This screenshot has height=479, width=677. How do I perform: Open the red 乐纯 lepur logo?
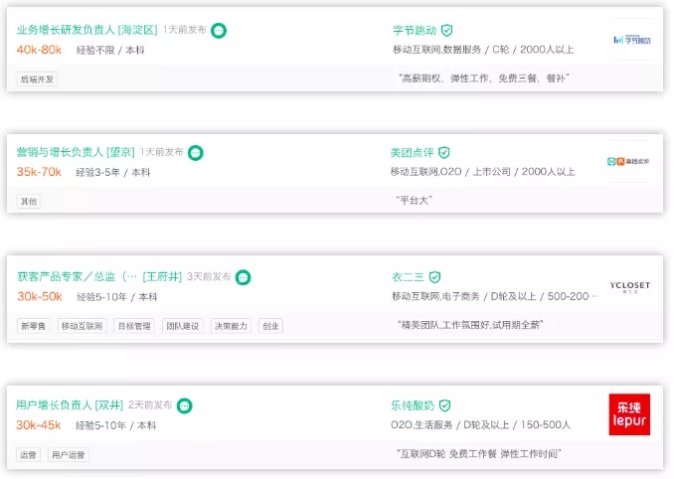click(629, 414)
